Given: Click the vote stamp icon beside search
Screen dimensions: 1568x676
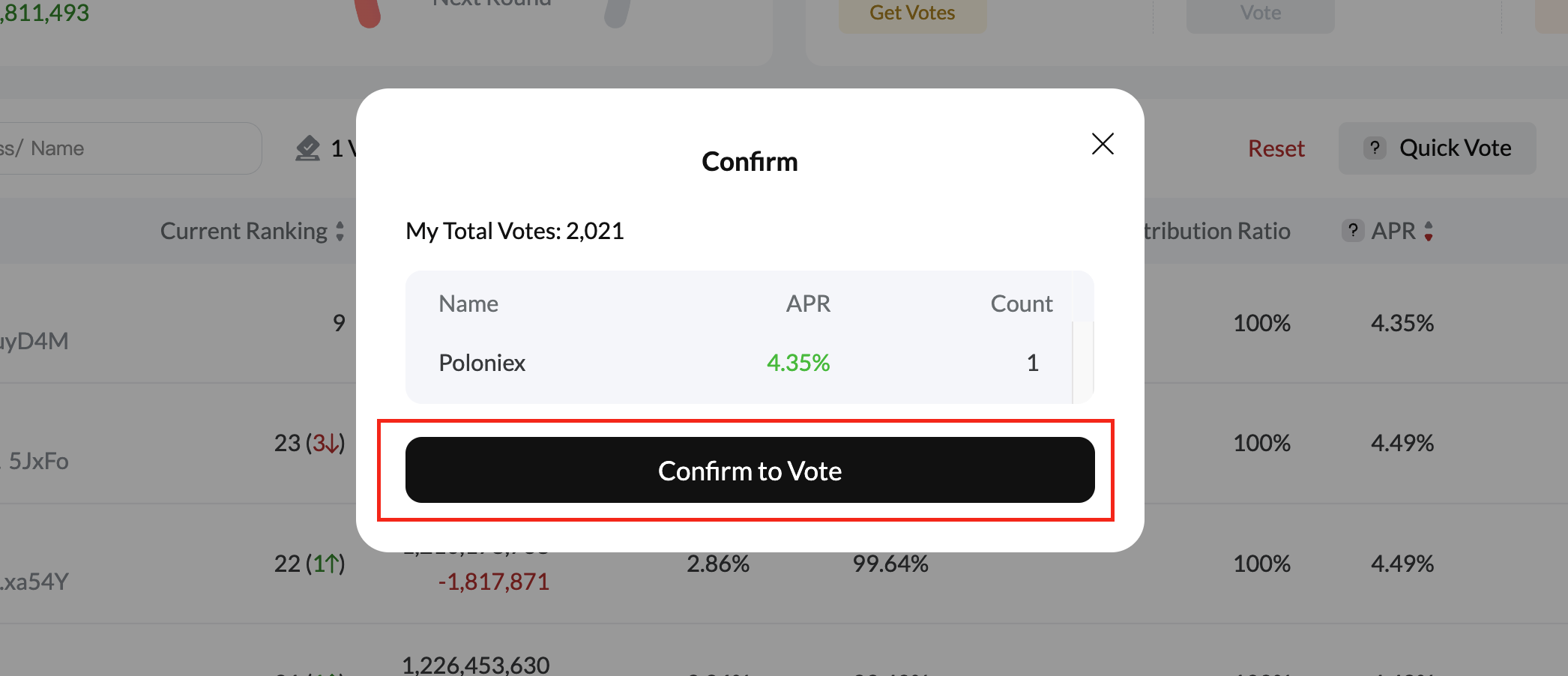Looking at the screenshot, I should pos(307,148).
